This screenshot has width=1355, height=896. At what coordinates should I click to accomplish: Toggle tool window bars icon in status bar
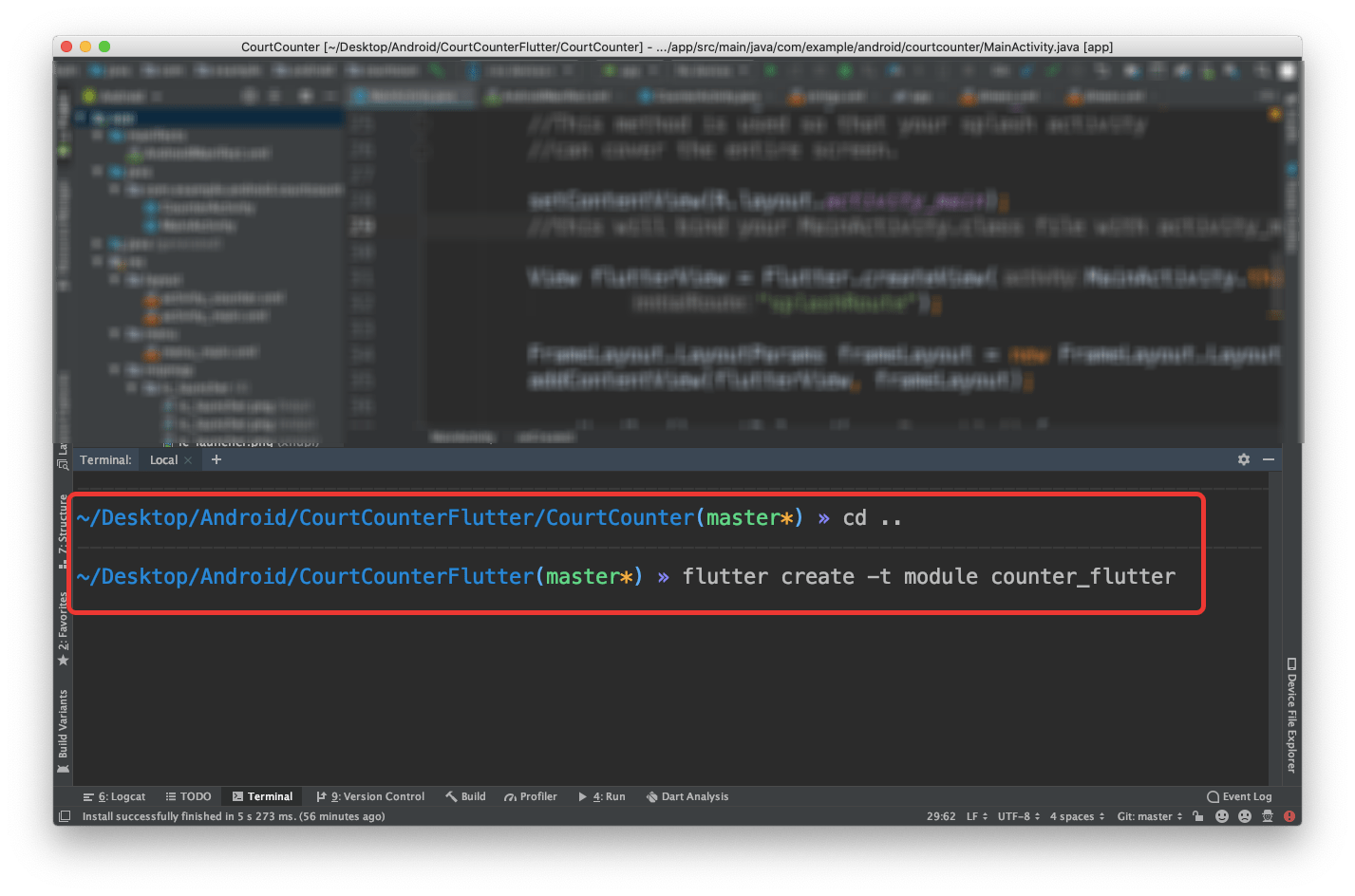coord(65,816)
